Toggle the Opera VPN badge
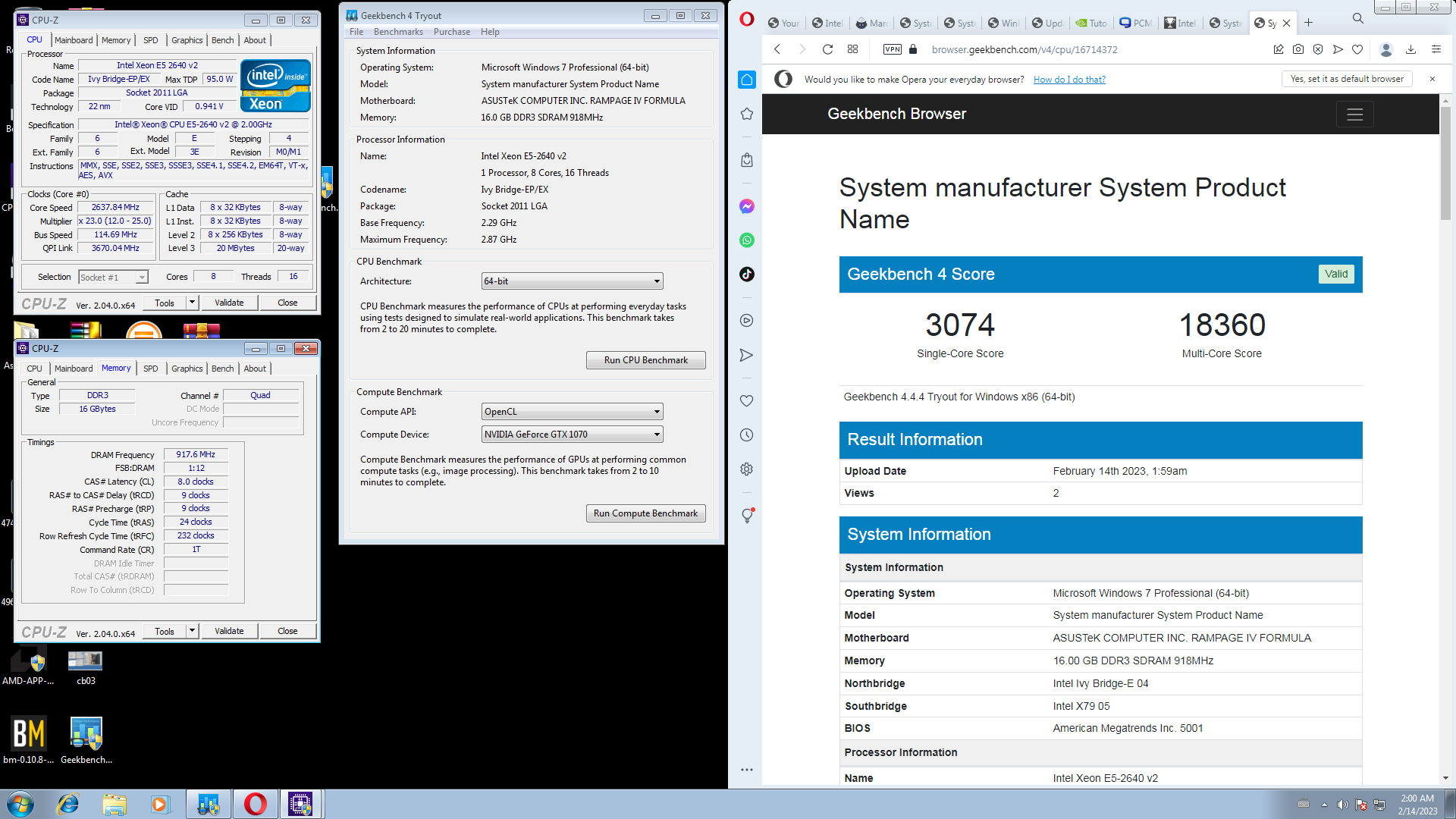Screen dimensions: 1456x819 (x=893, y=49)
